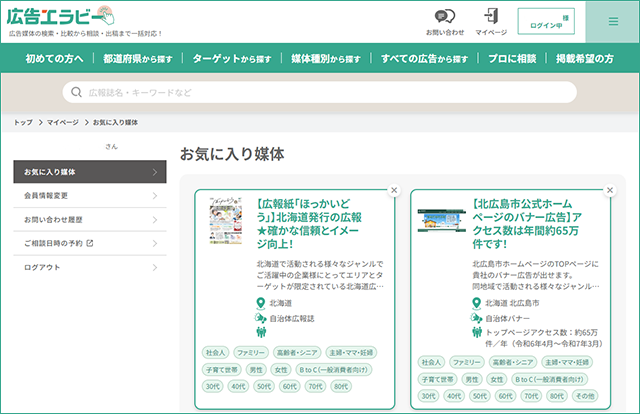
Task: Open the ほっかいどう magazine thumbnail
Action: click(x=227, y=221)
